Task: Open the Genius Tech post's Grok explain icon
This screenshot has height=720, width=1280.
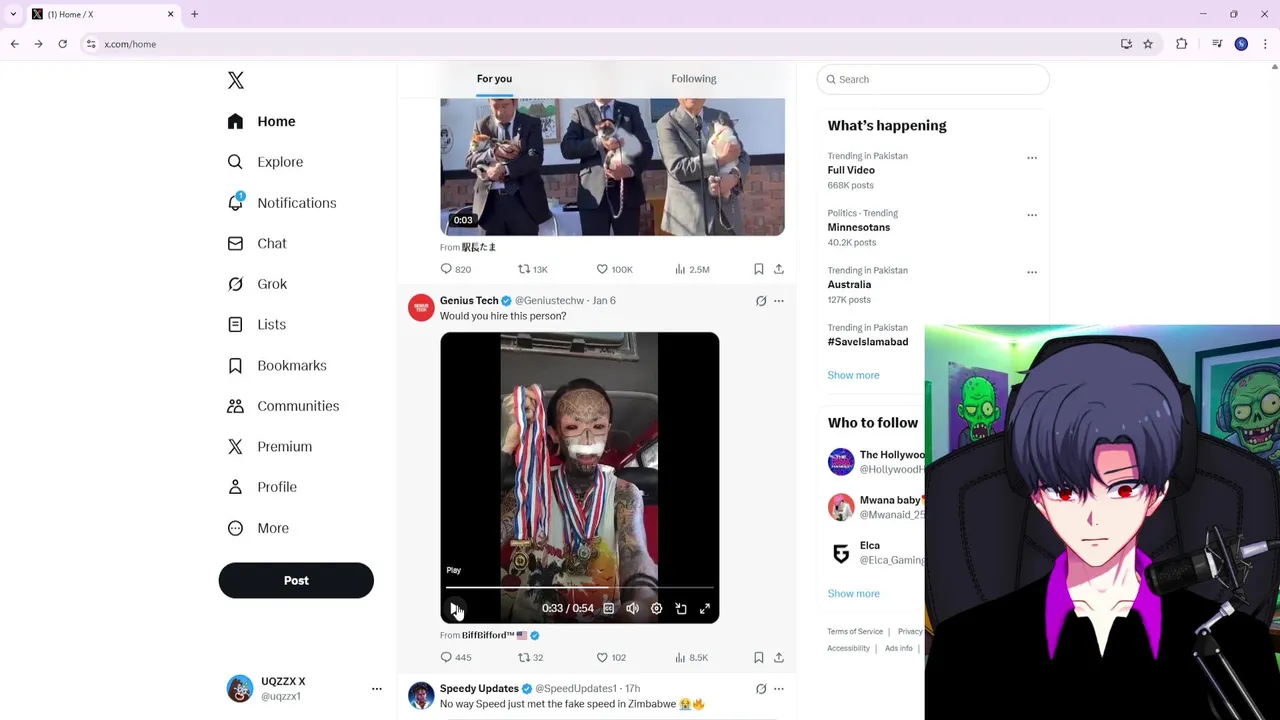Action: pos(761,301)
